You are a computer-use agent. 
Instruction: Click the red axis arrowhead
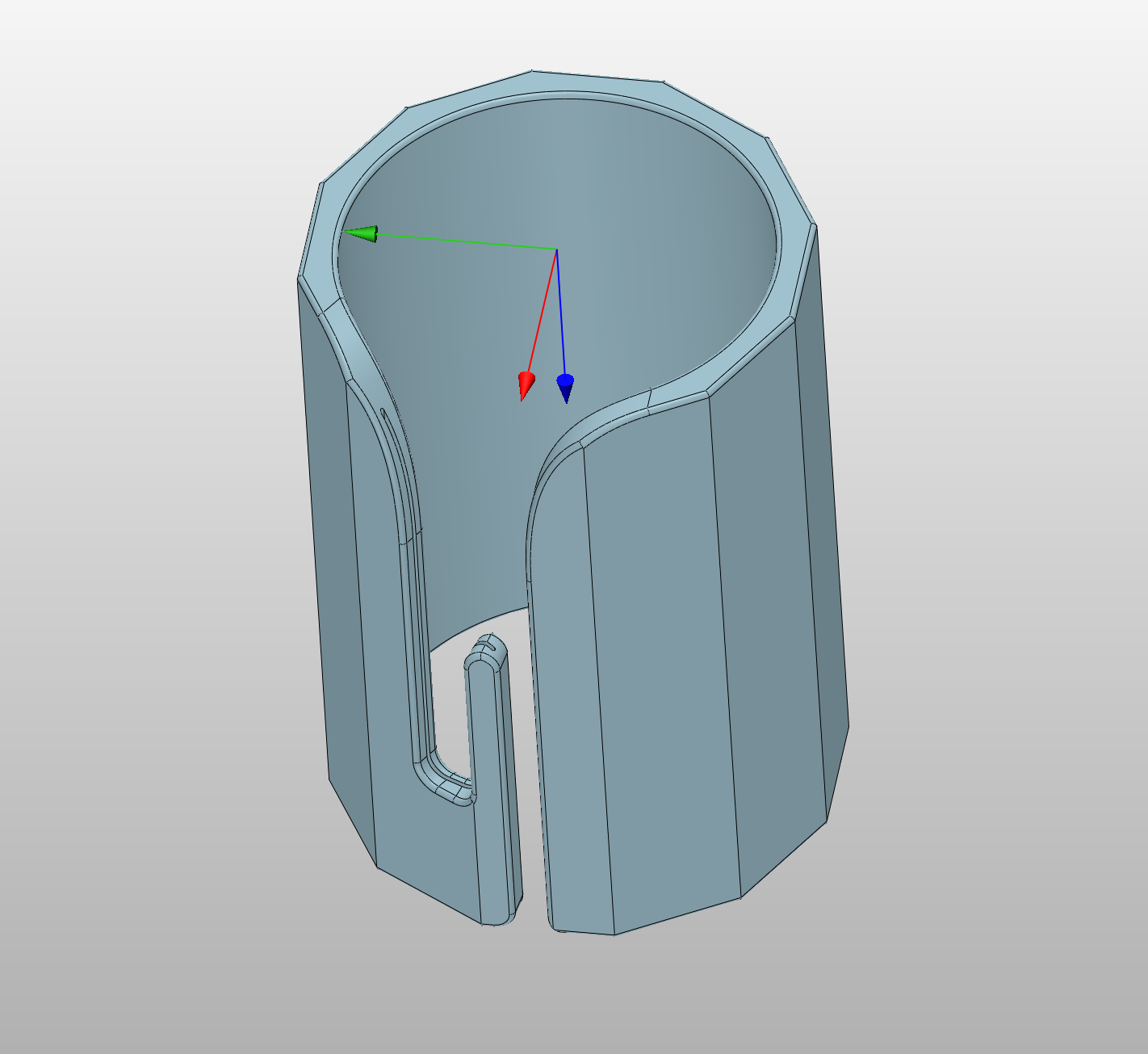click(526, 385)
